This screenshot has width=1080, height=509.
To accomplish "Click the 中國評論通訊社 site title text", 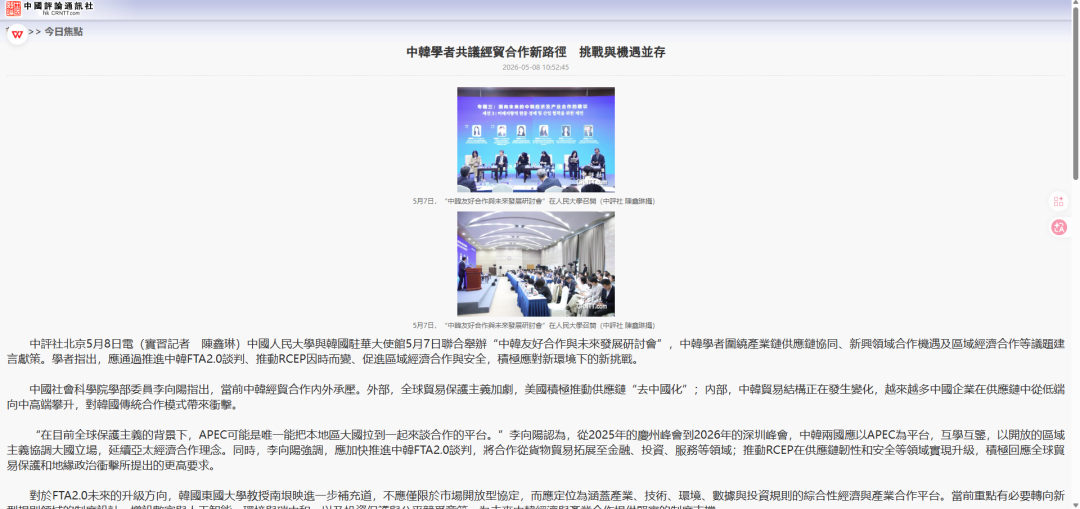I will point(58,6).
